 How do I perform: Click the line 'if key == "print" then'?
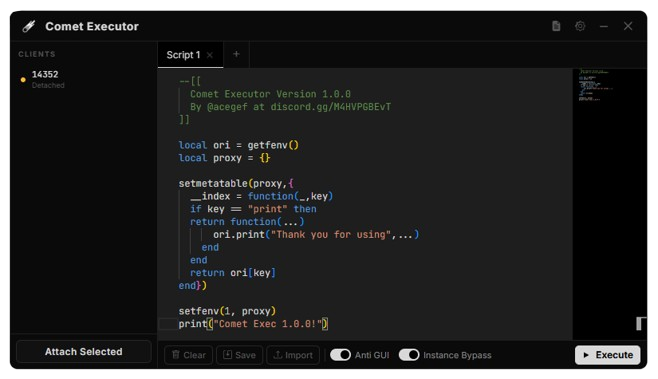253,209
